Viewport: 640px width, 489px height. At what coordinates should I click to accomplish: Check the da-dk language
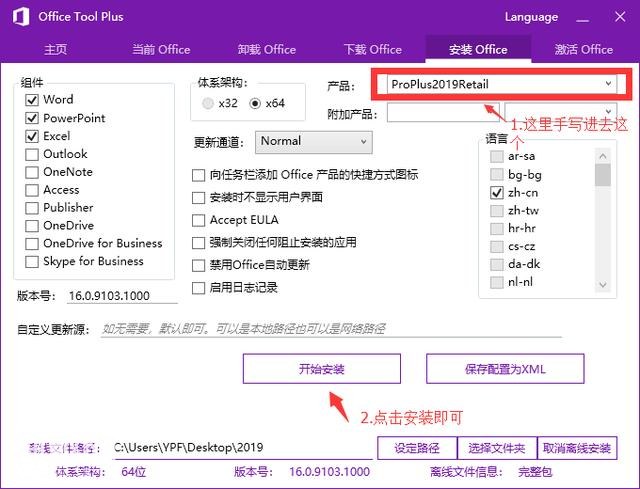pos(497,265)
